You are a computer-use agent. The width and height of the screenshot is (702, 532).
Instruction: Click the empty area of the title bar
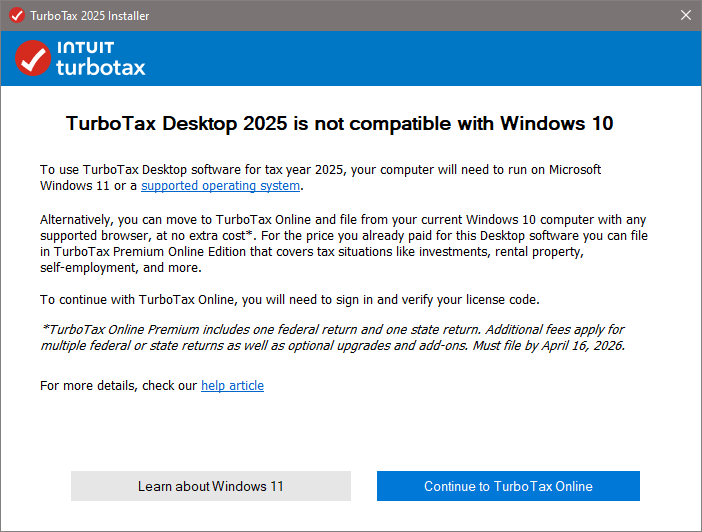tap(400, 15)
